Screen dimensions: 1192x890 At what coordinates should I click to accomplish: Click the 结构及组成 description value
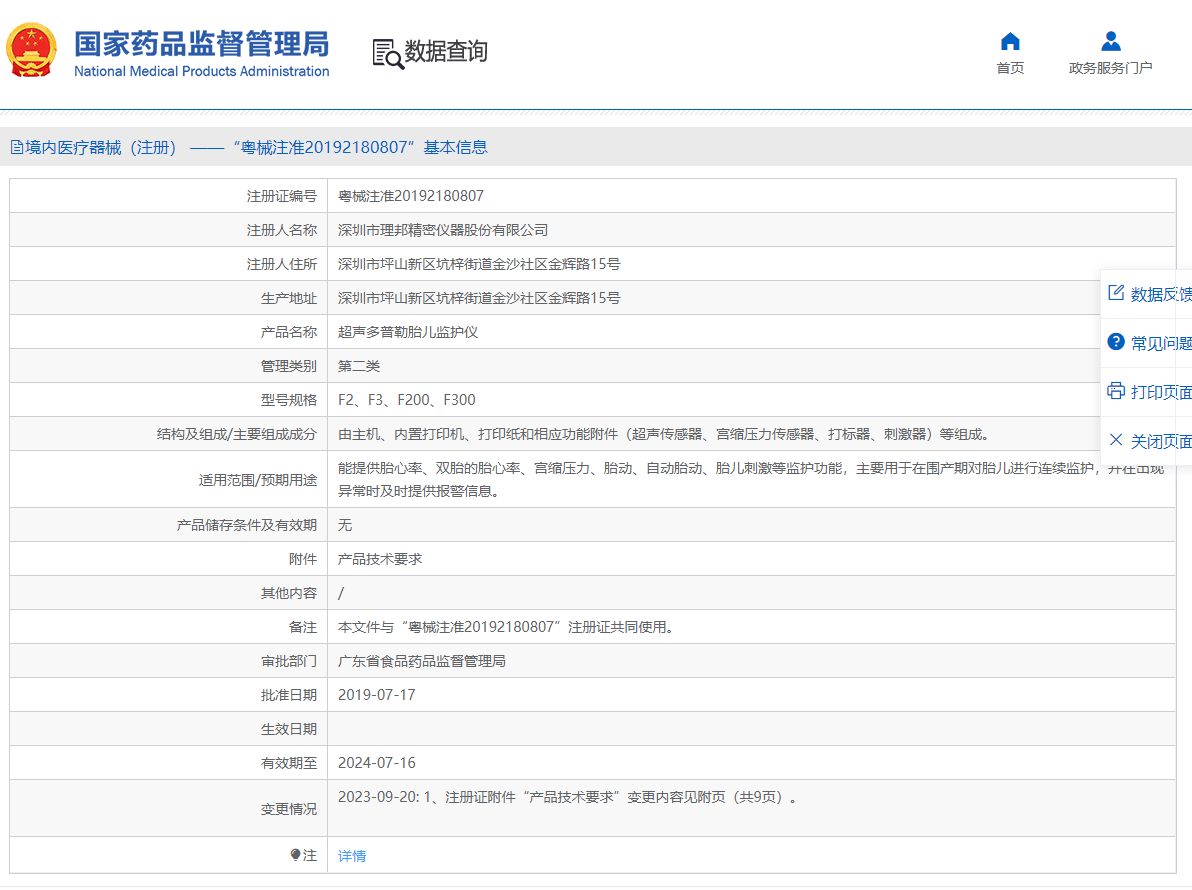click(664, 434)
